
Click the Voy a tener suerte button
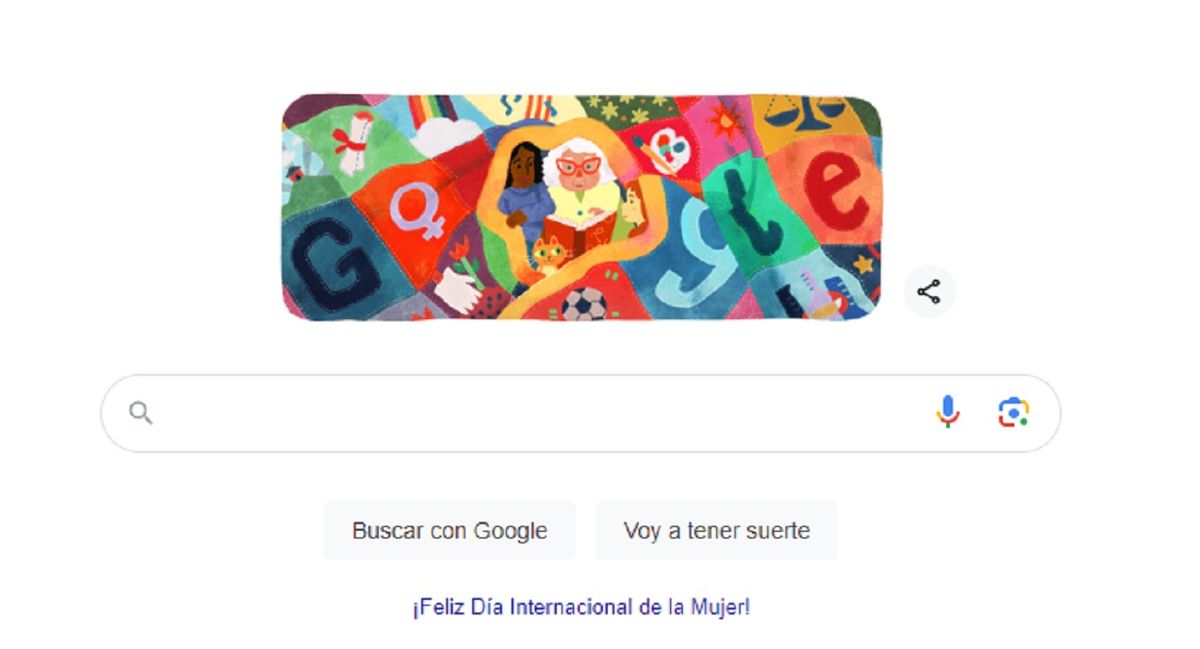tap(716, 530)
